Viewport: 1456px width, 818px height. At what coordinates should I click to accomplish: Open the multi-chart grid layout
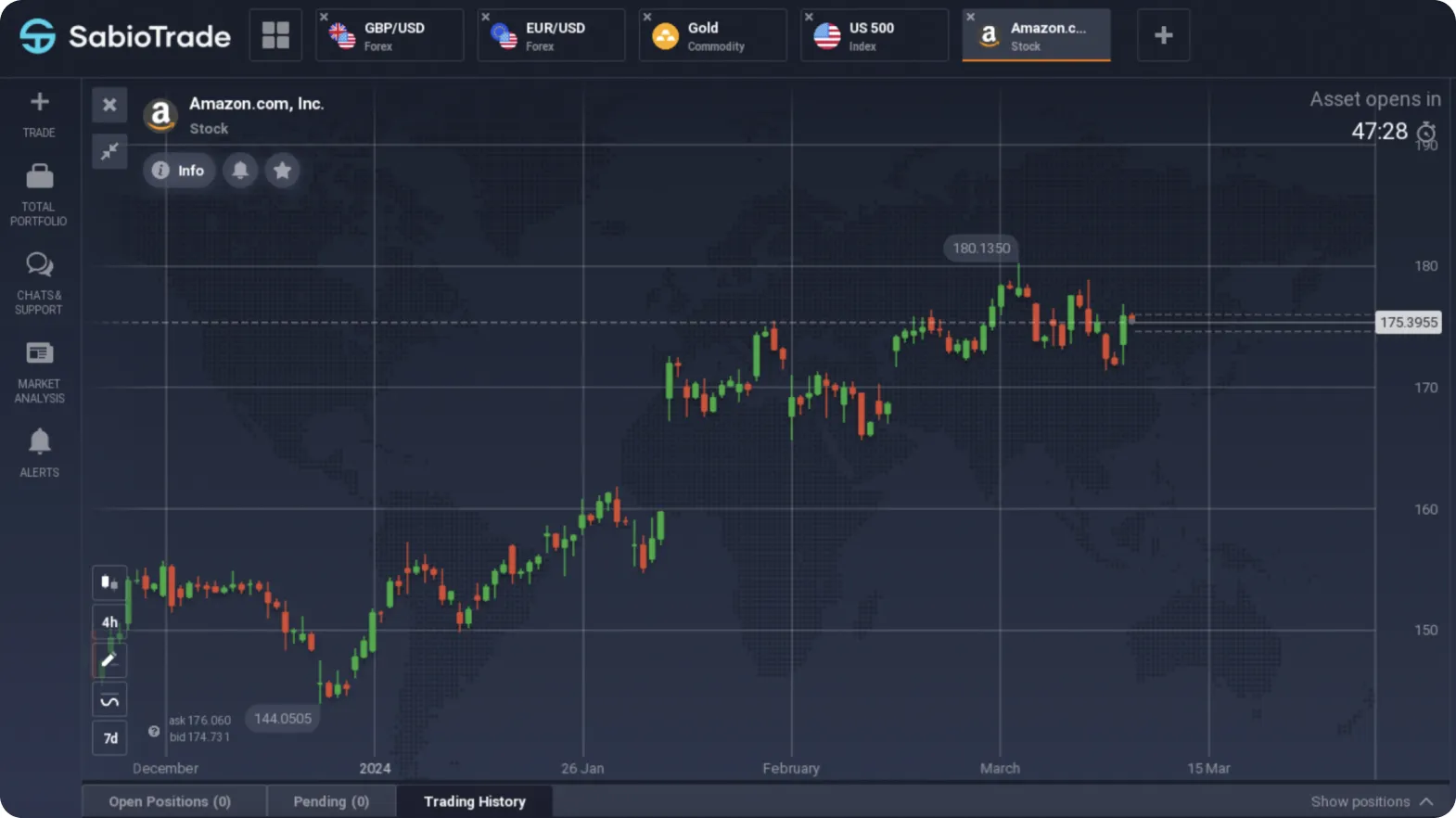pyautogui.click(x=275, y=35)
